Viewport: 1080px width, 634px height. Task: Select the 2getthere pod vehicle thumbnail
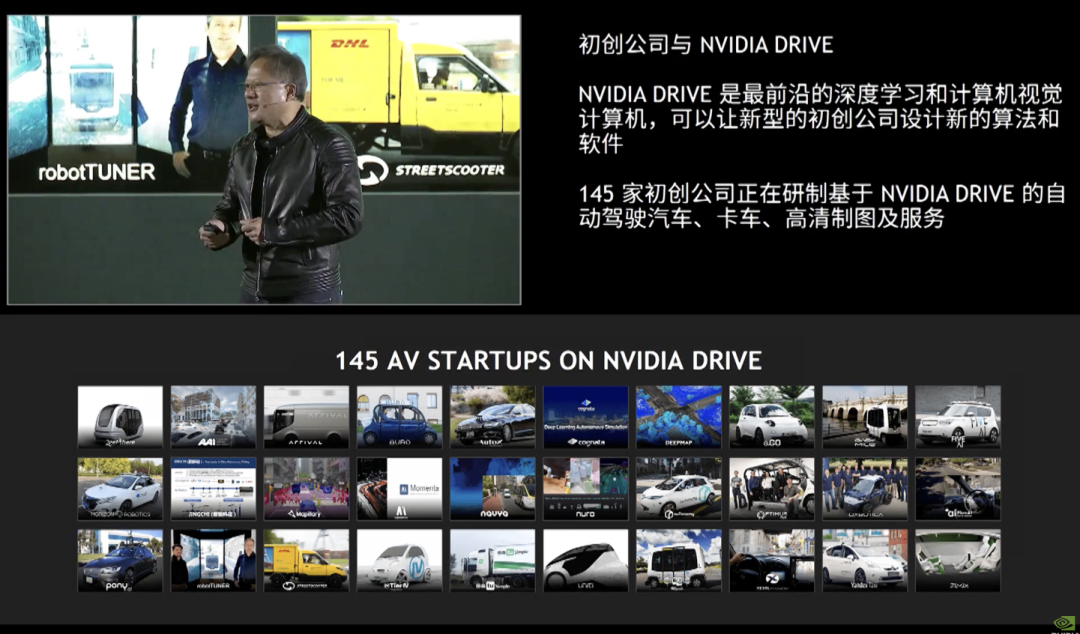pyautogui.click(x=120, y=417)
